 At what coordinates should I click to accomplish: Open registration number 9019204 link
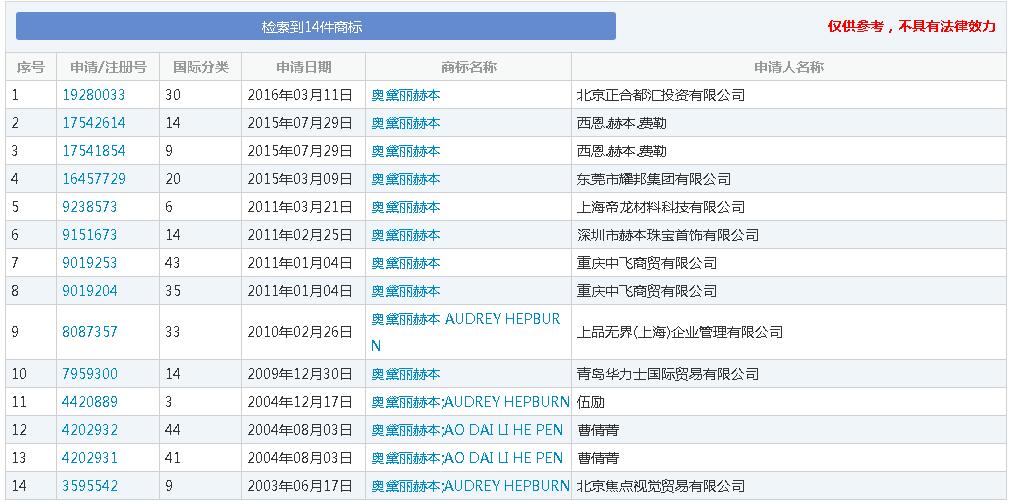(90, 291)
